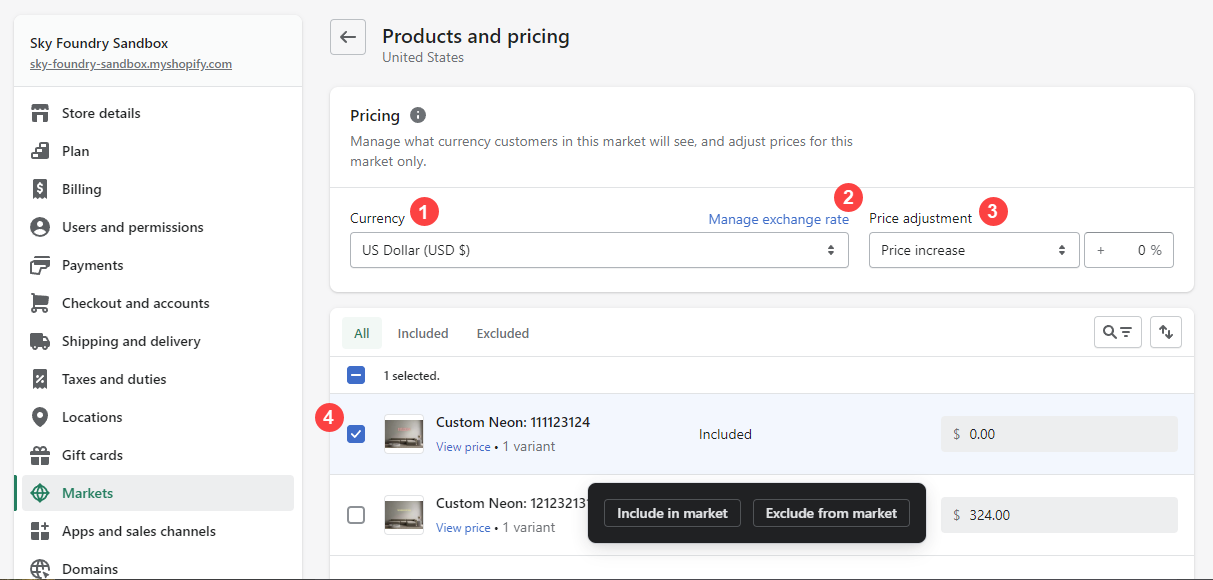
Task: Uncheck Custom Neon: 111123124 product
Action: click(356, 434)
